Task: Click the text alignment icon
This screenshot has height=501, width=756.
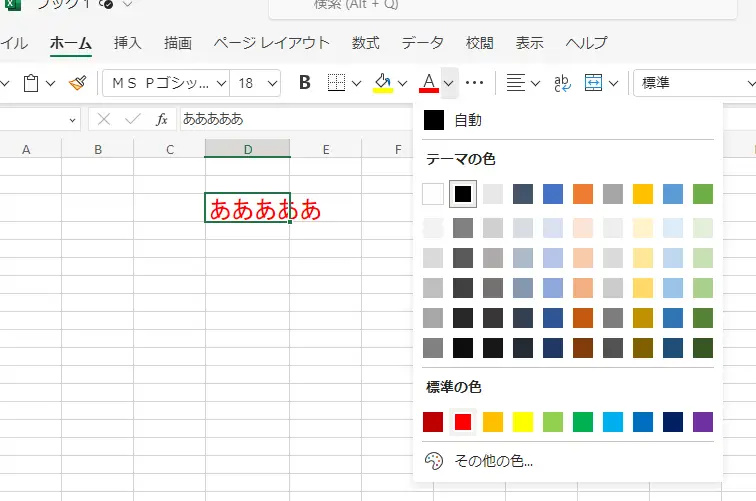Action: pos(515,83)
